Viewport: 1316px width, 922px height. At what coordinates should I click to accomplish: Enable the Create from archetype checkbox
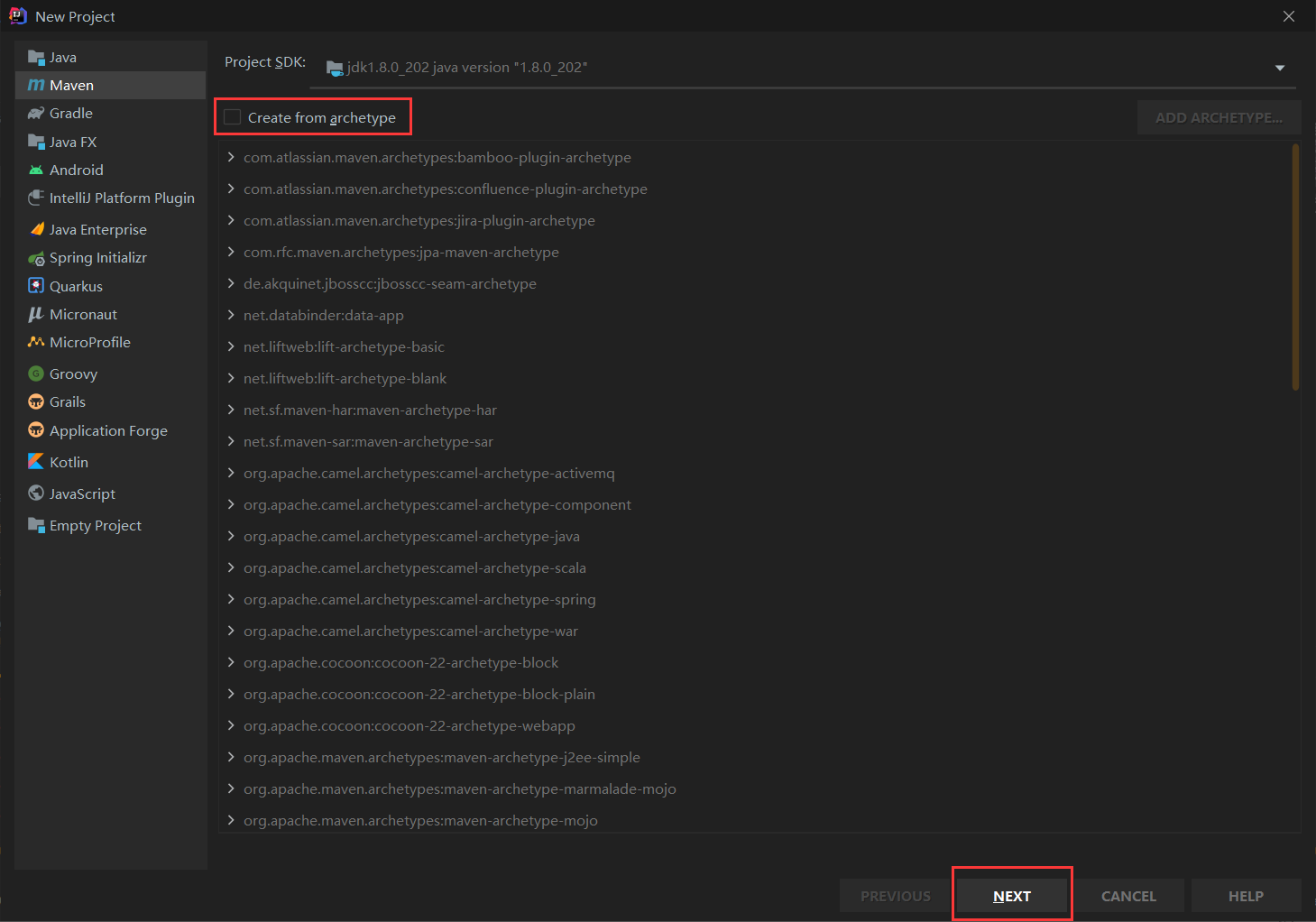point(232,116)
